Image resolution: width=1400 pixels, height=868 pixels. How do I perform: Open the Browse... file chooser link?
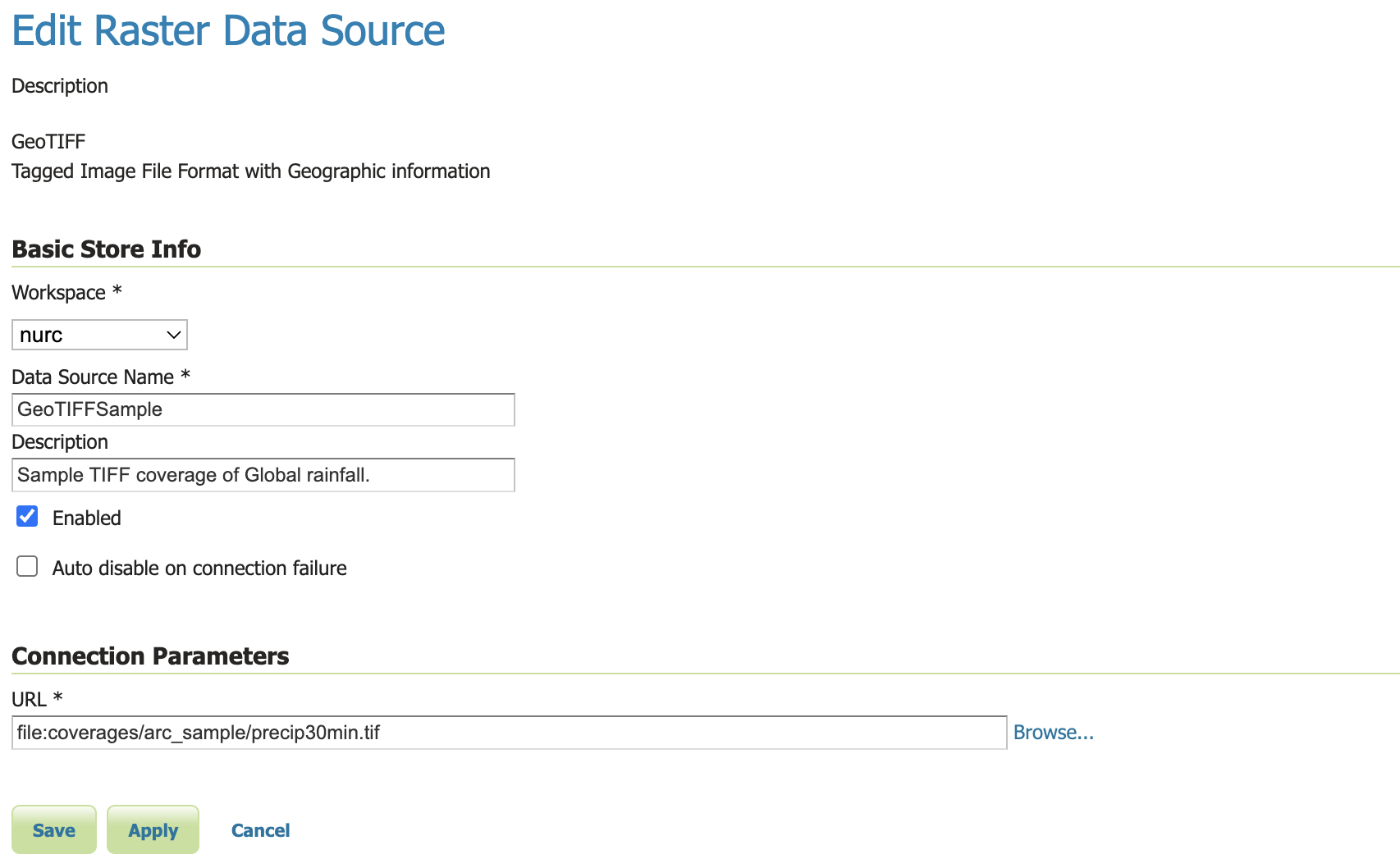click(1053, 733)
